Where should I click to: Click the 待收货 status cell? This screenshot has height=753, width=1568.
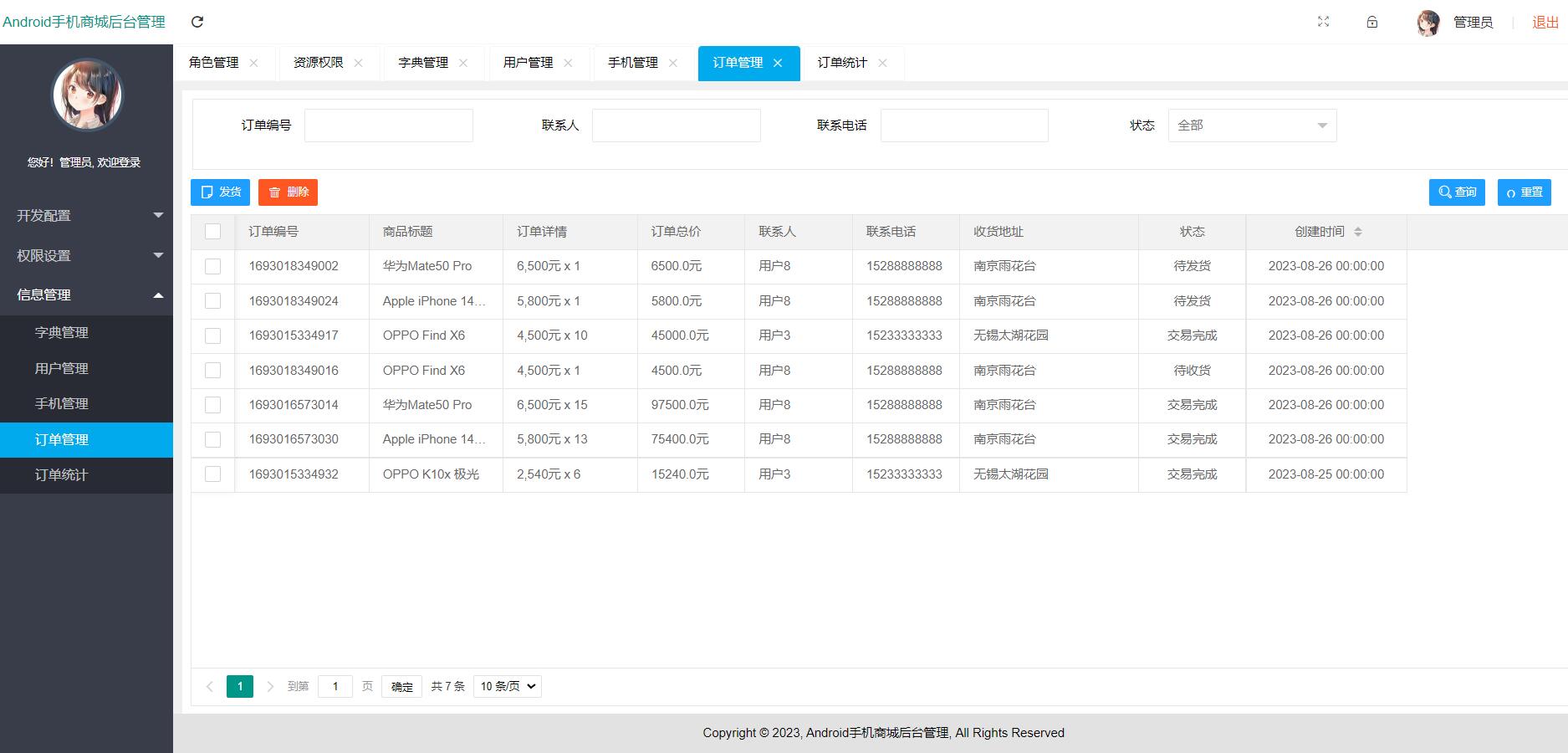[1193, 371]
